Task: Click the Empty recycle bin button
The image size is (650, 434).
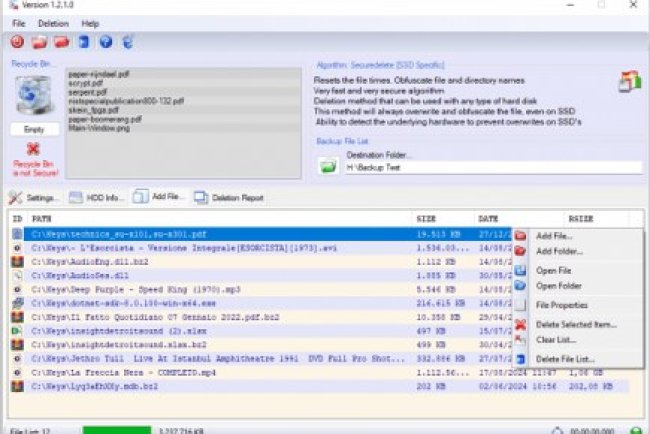Action: click(34, 129)
